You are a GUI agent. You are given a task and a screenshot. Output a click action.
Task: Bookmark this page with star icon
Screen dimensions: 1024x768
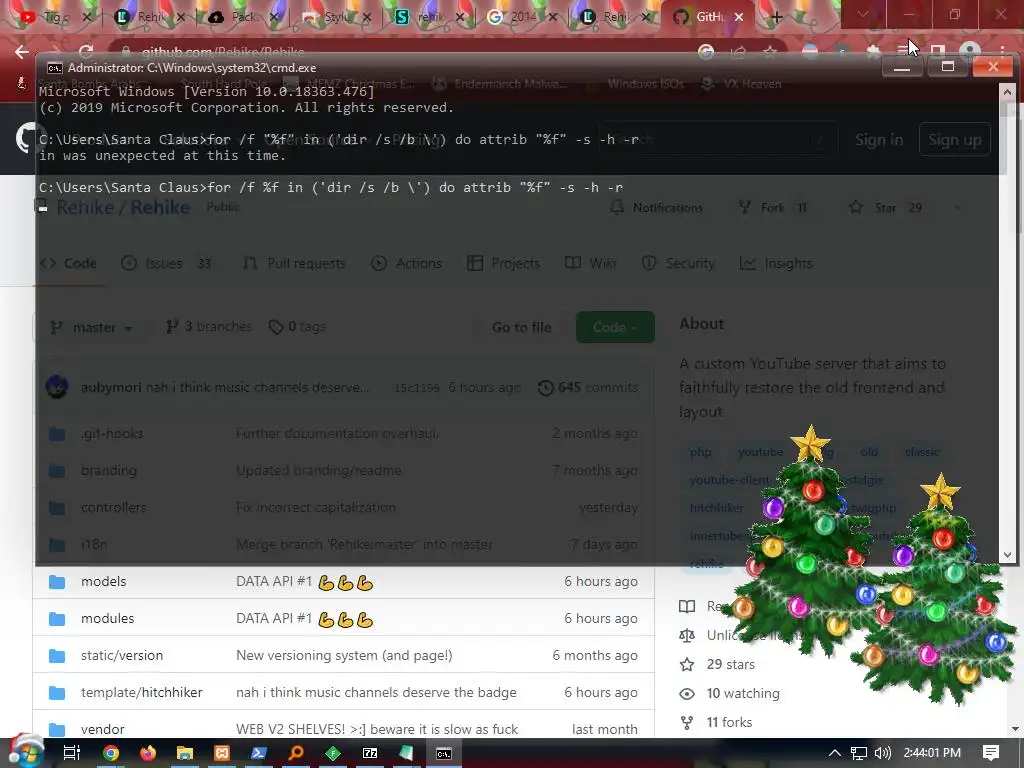[x=770, y=52]
